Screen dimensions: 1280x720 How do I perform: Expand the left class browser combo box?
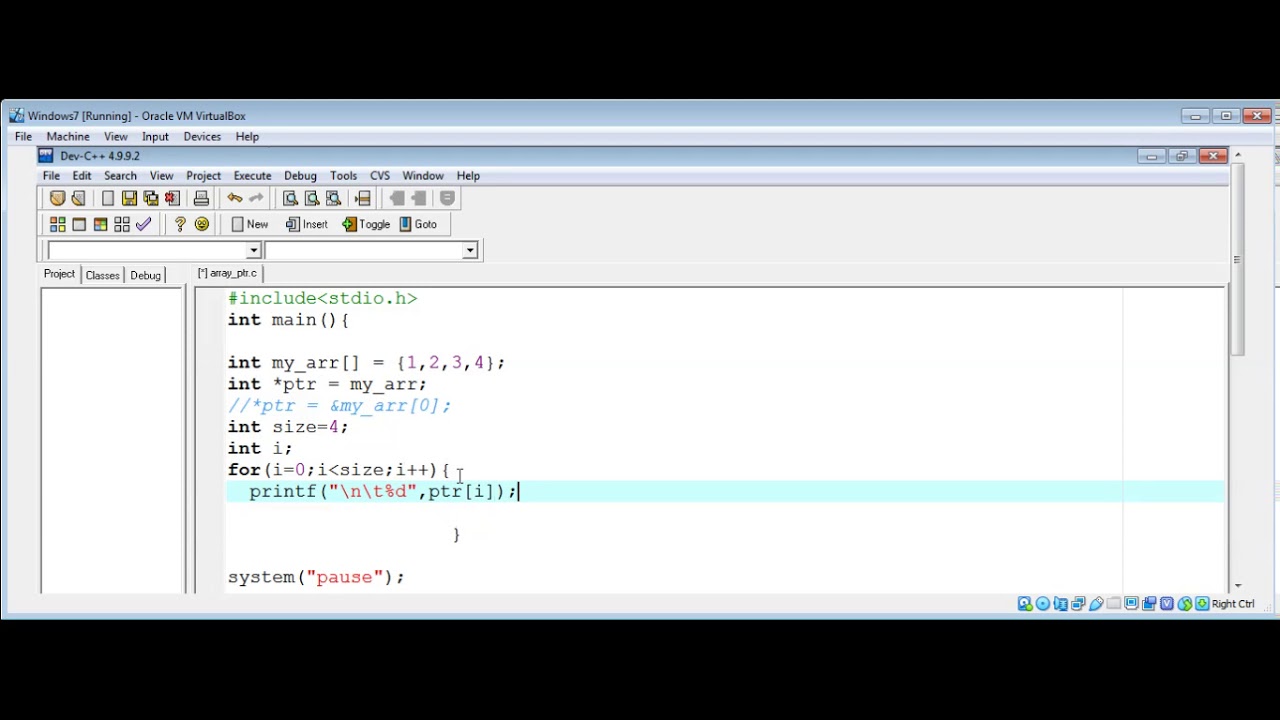(254, 250)
